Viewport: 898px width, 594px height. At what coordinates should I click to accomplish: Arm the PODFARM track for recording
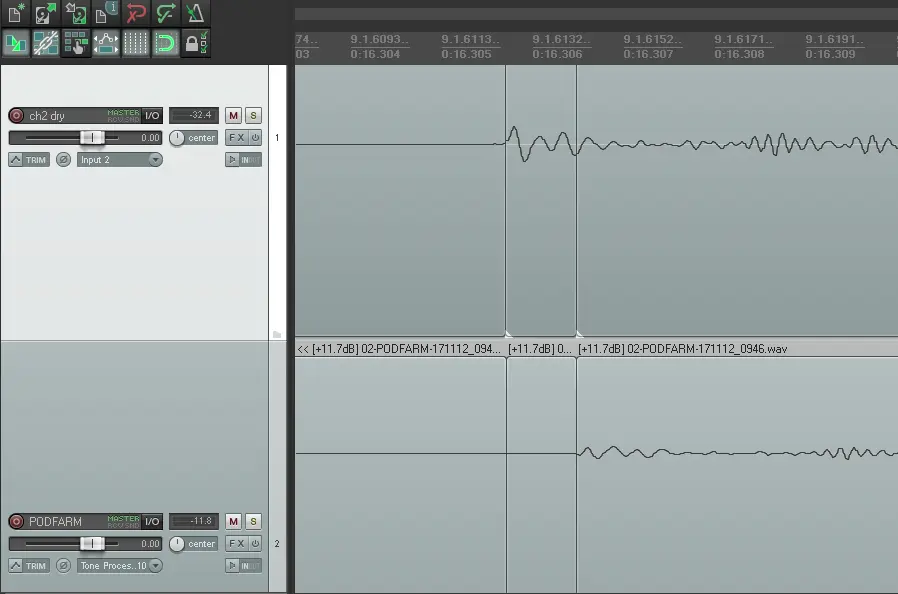16,522
